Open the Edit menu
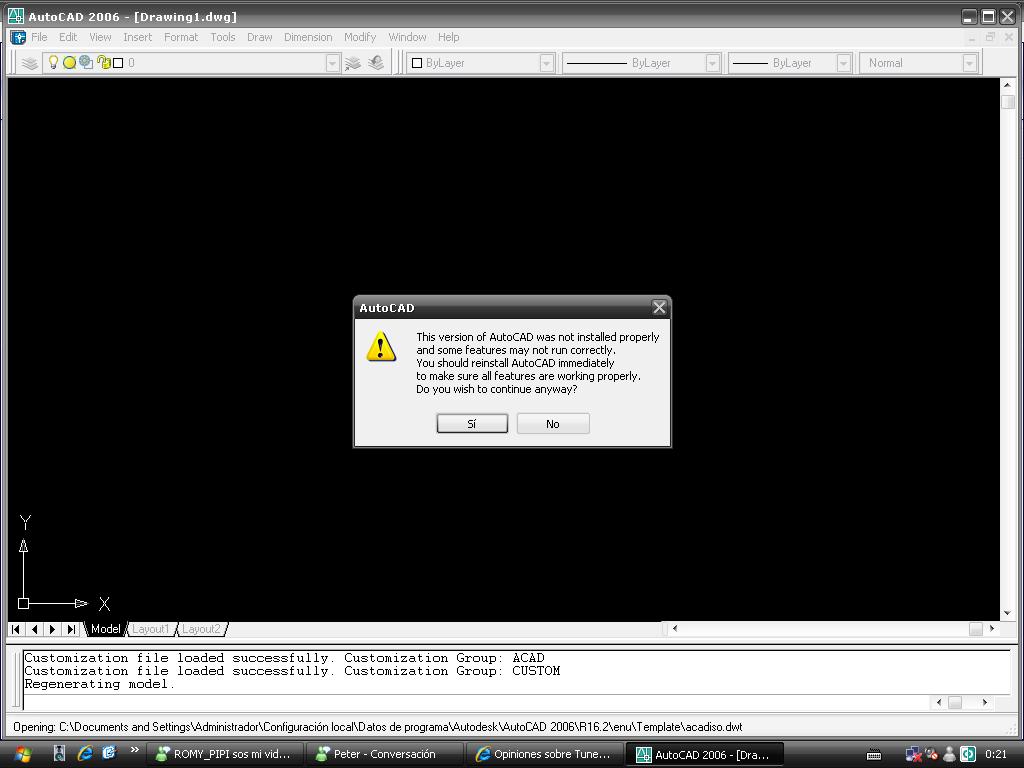The height and width of the screenshot is (768, 1024). tap(68, 37)
